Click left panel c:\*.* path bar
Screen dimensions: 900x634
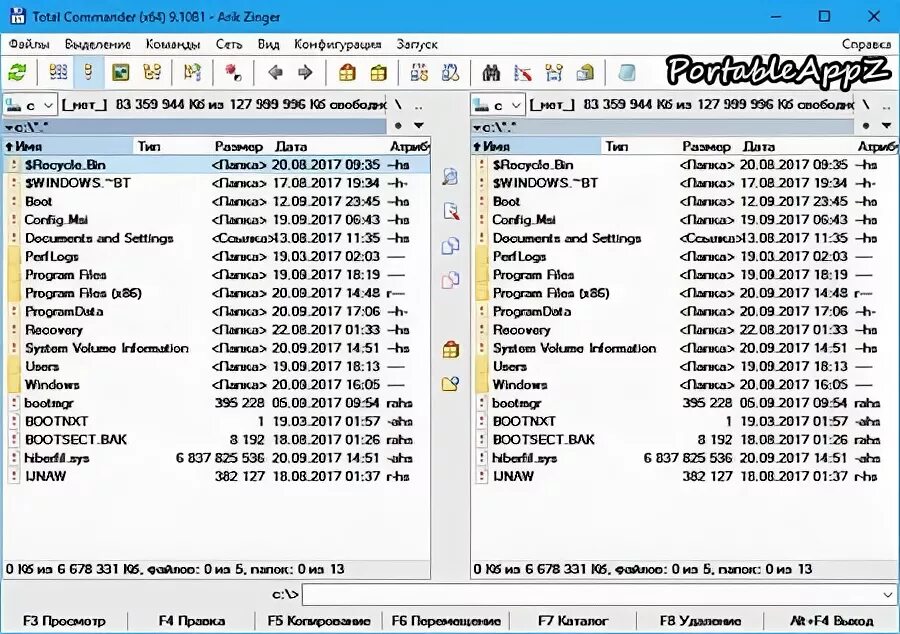195,126
